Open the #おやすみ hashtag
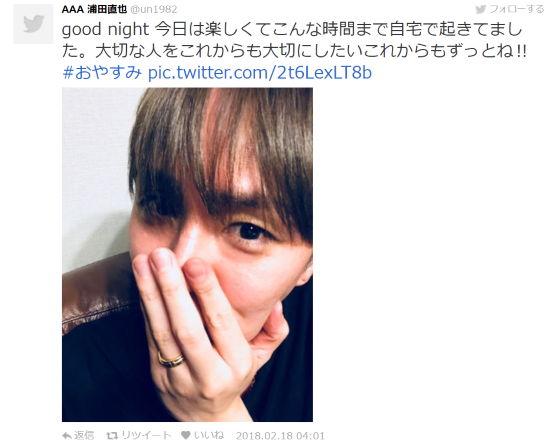Image resolution: width=560 pixels, height=445 pixels. (102, 72)
